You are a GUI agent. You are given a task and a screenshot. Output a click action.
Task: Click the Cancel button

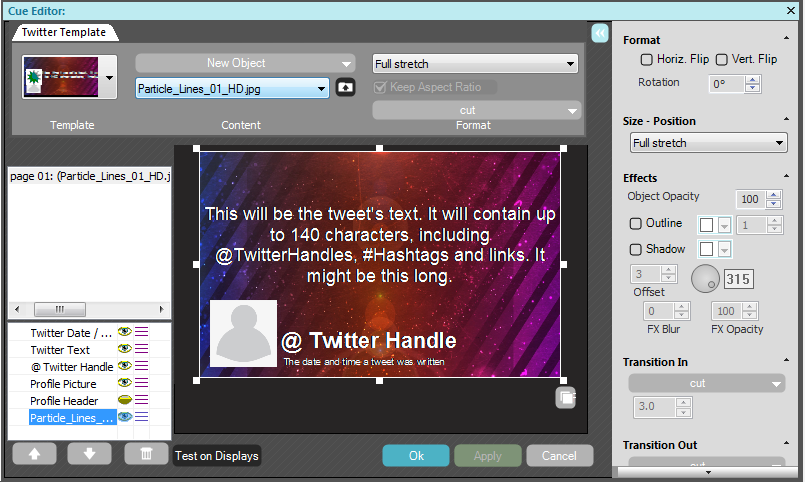pyautogui.click(x=560, y=456)
